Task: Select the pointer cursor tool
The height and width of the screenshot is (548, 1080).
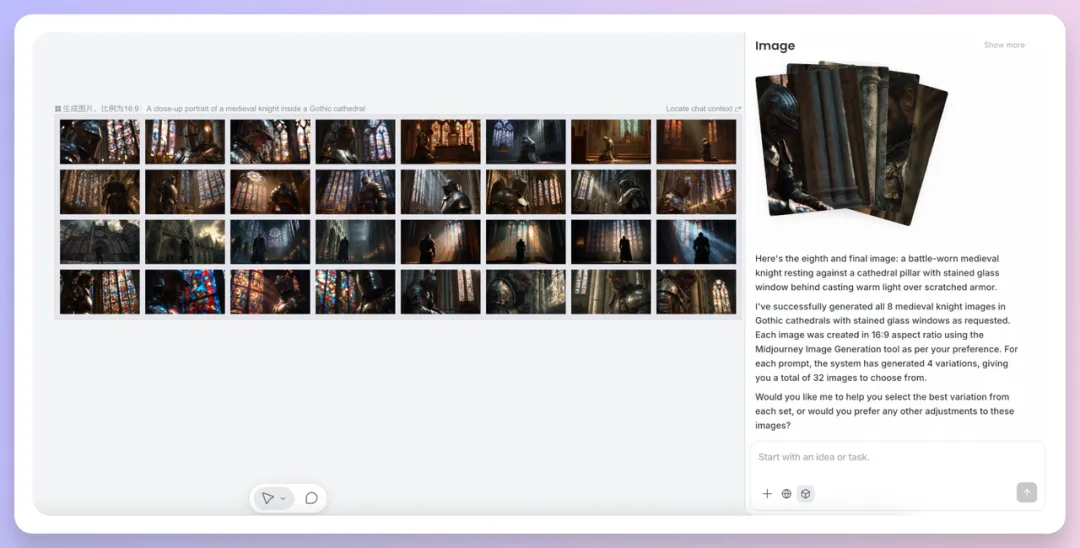Action: point(267,498)
